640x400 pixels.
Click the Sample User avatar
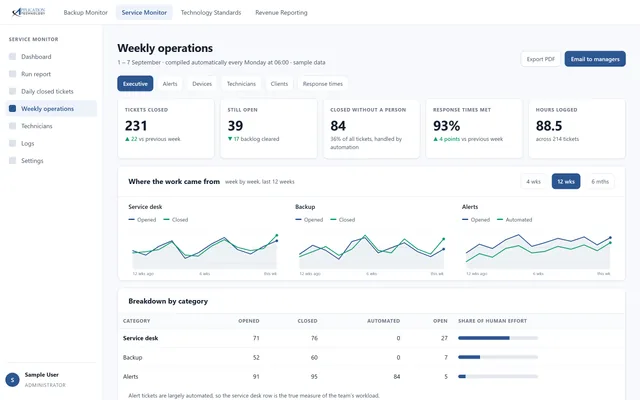click(x=12, y=380)
